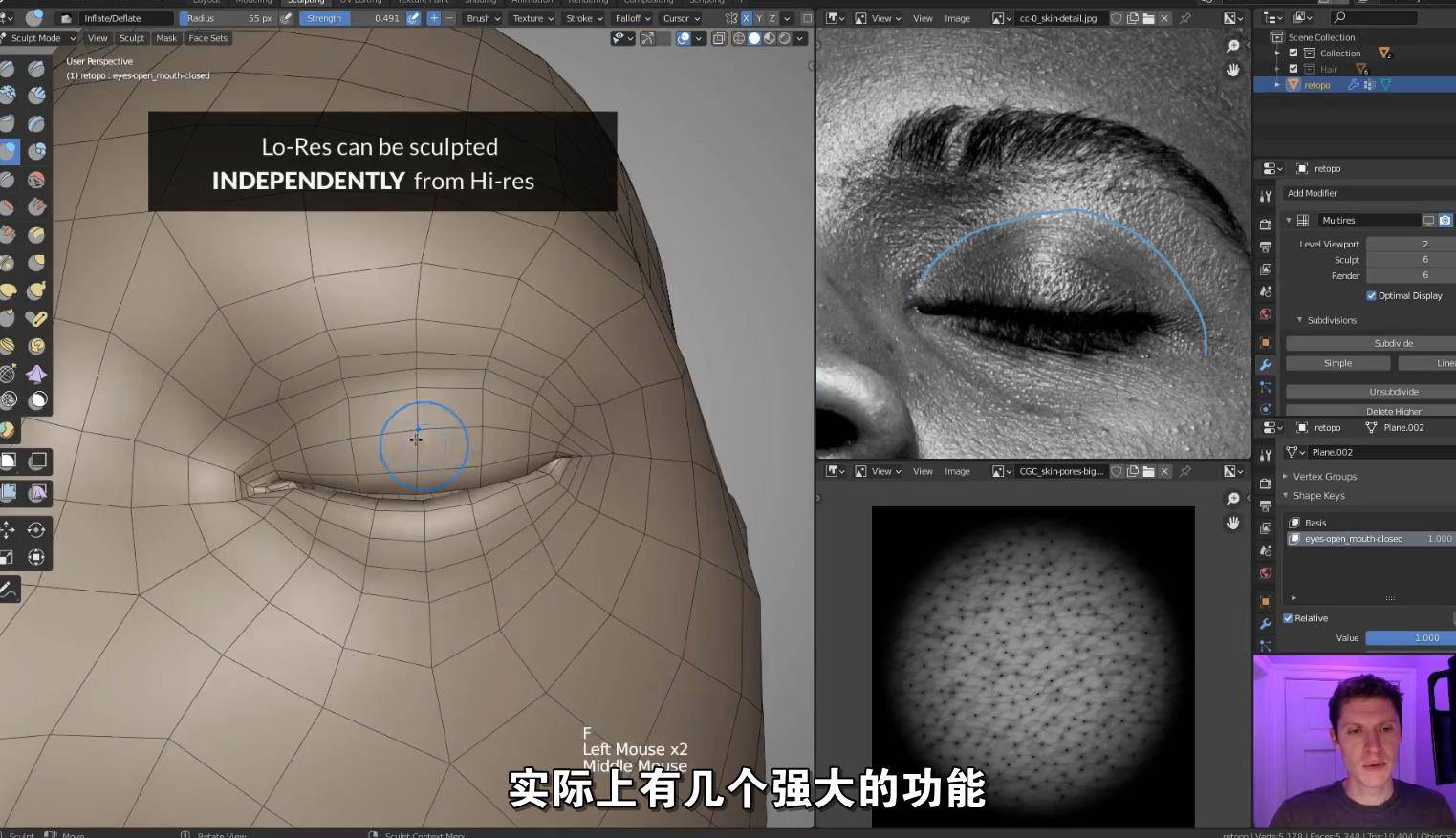Toggle Z axis symmetry
The width and height of the screenshot is (1456, 838).
click(x=772, y=18)
